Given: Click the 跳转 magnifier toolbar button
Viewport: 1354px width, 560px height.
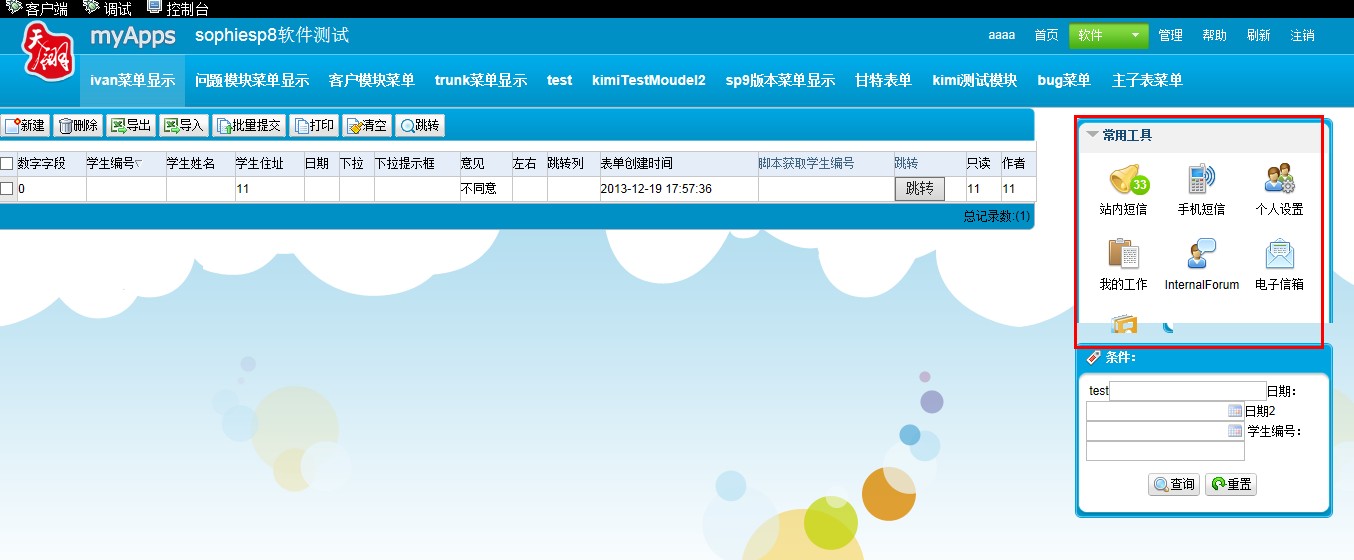Looking at the screenshot, I should coord(420,125).
